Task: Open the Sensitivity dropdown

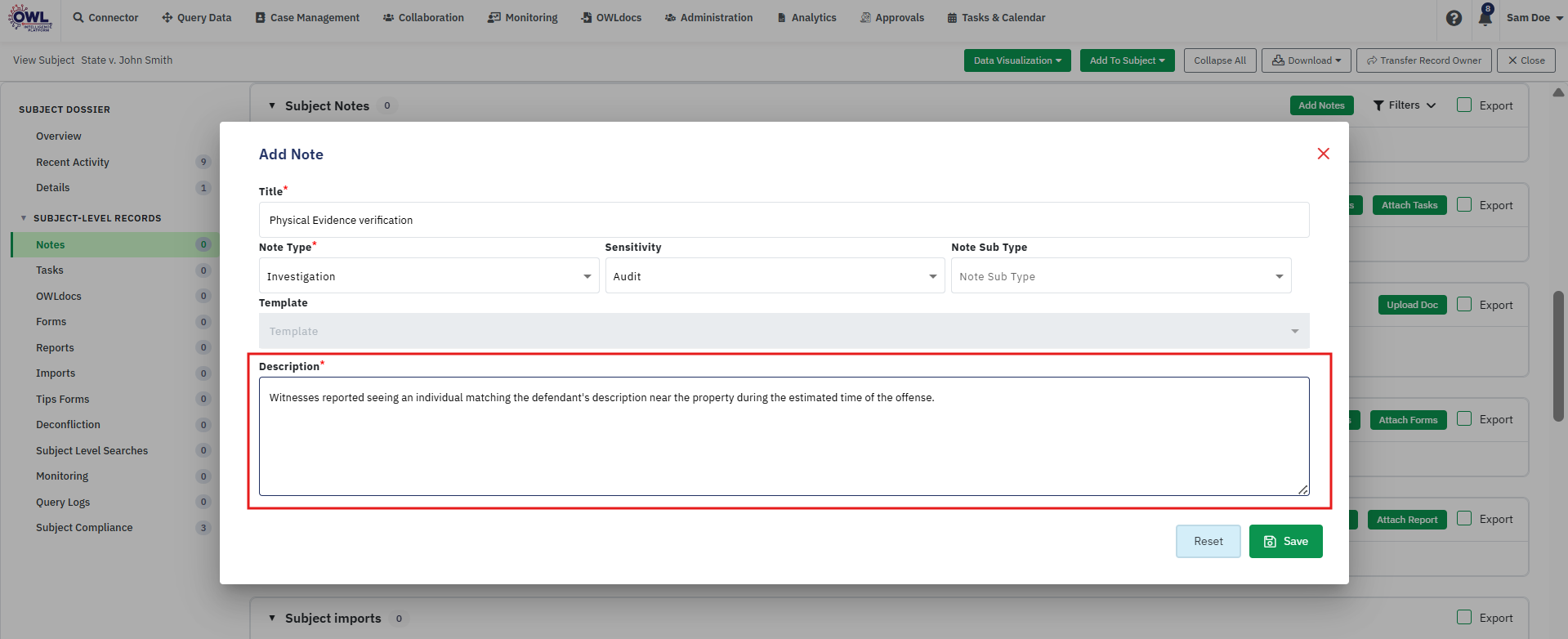Action: click(x=775, y=276)
